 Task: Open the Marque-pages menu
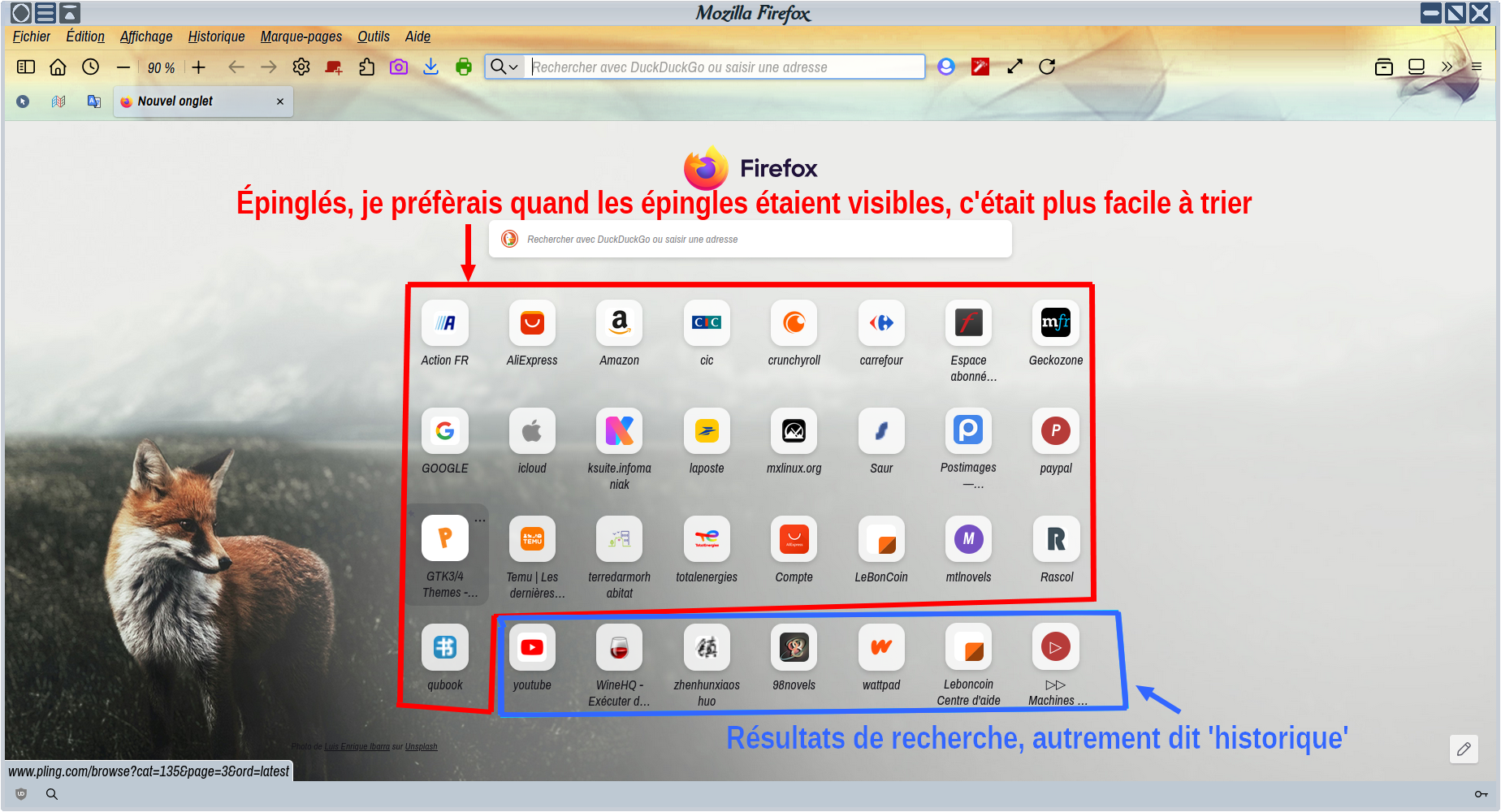(301, 37)
